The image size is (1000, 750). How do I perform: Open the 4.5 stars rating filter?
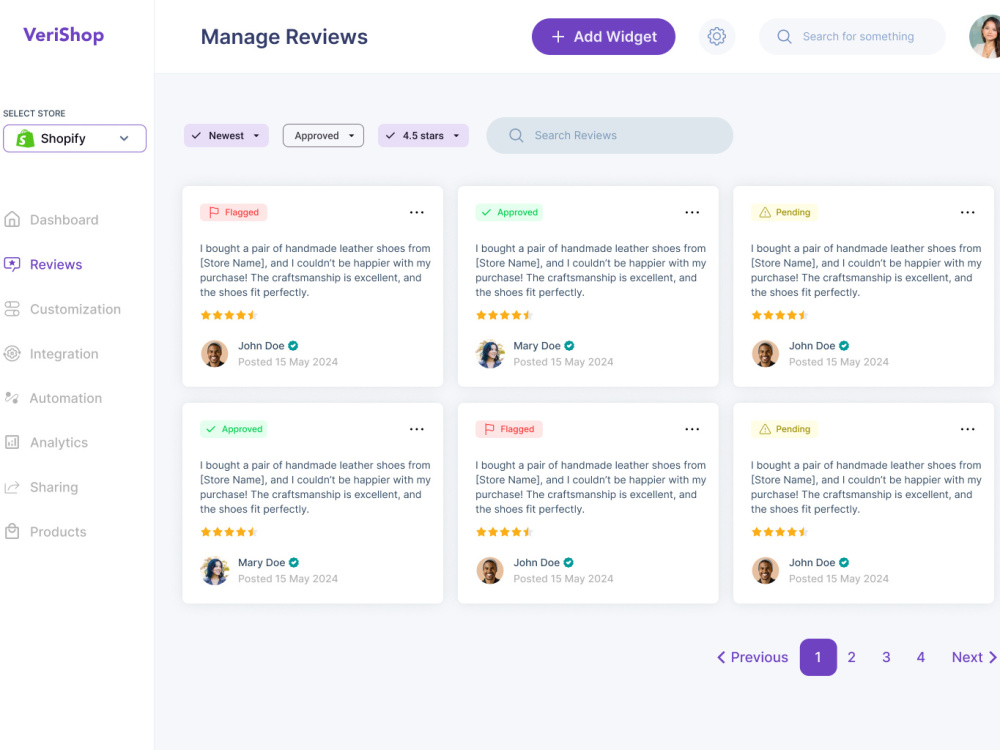pyautogui.click(x=423, y=136)
